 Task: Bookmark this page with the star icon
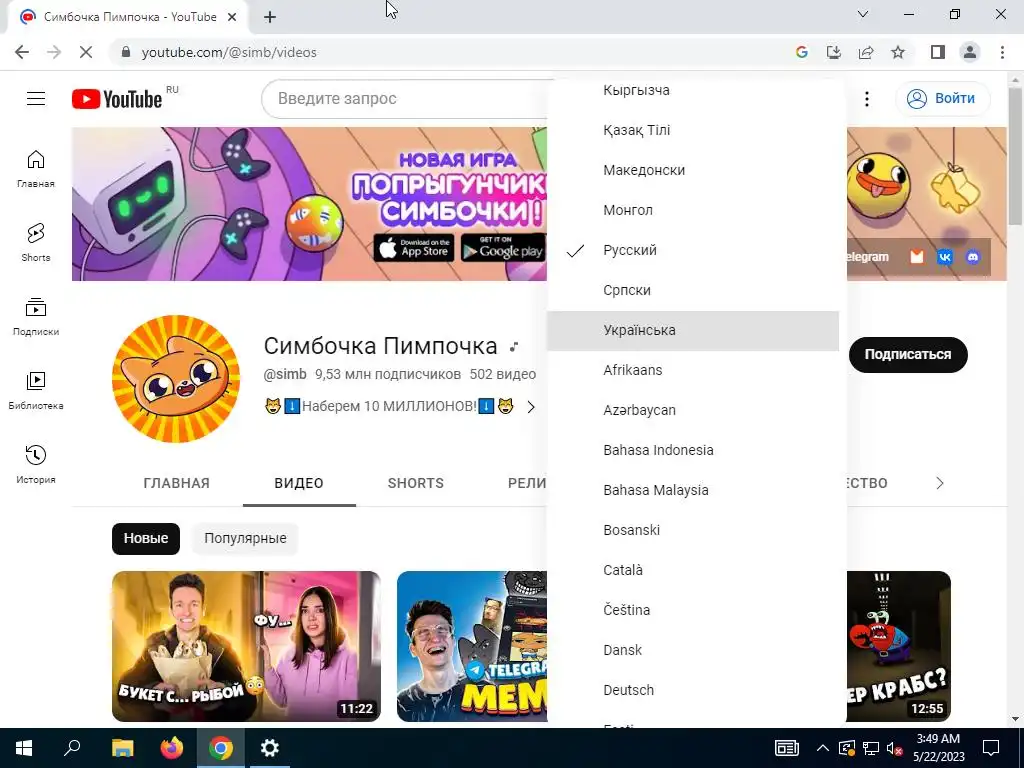pyautogui.click(x=898, y=52)
